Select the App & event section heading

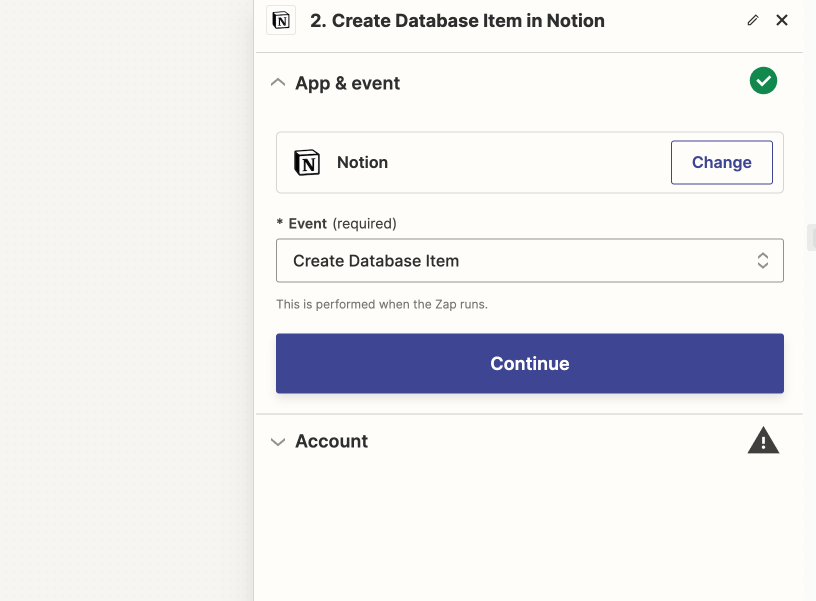point(347,83)
